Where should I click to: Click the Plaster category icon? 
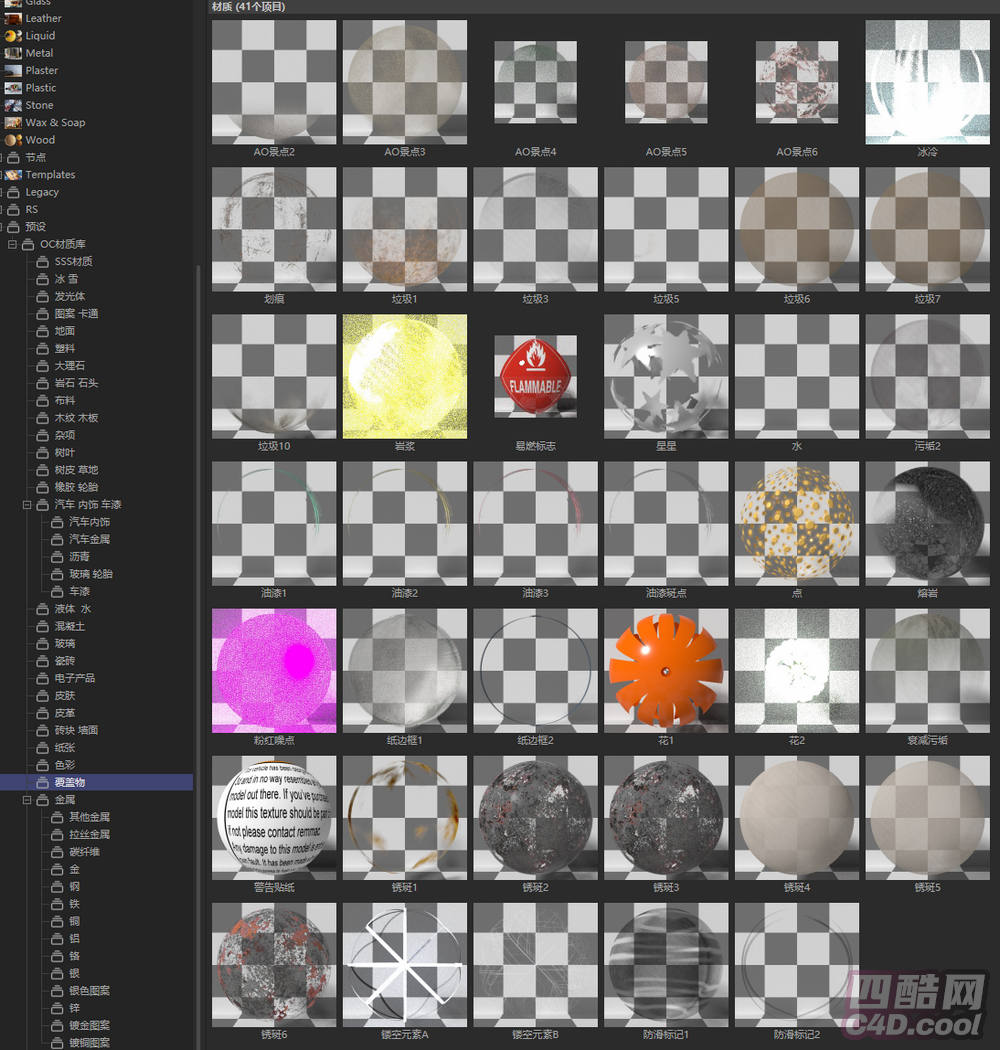[12, 70]
